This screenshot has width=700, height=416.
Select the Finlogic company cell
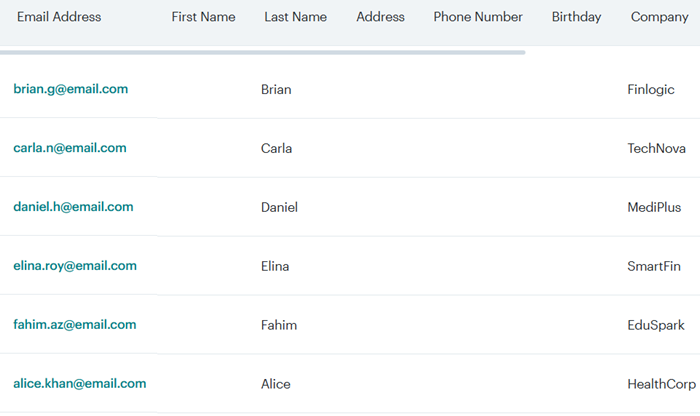point(650,90)
